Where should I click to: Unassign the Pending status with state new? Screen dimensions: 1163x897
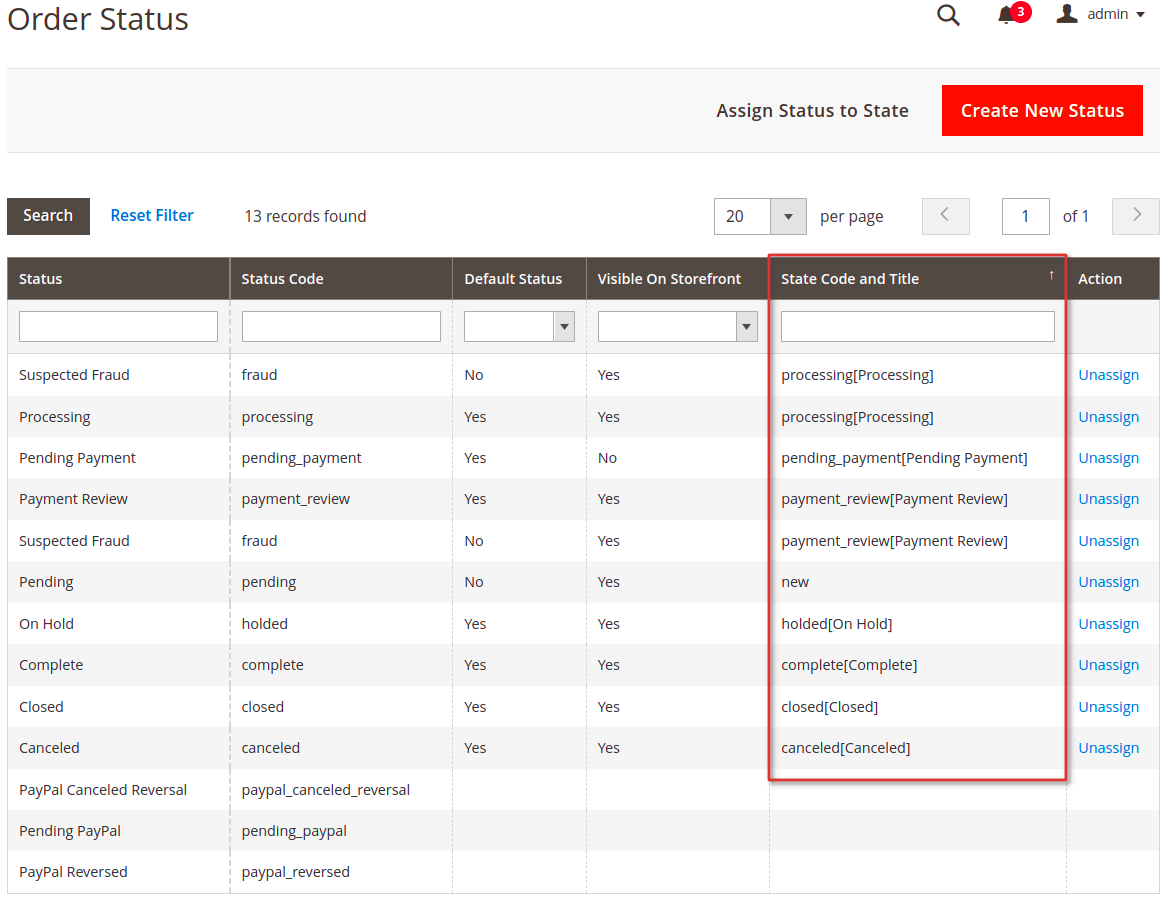1108,582
